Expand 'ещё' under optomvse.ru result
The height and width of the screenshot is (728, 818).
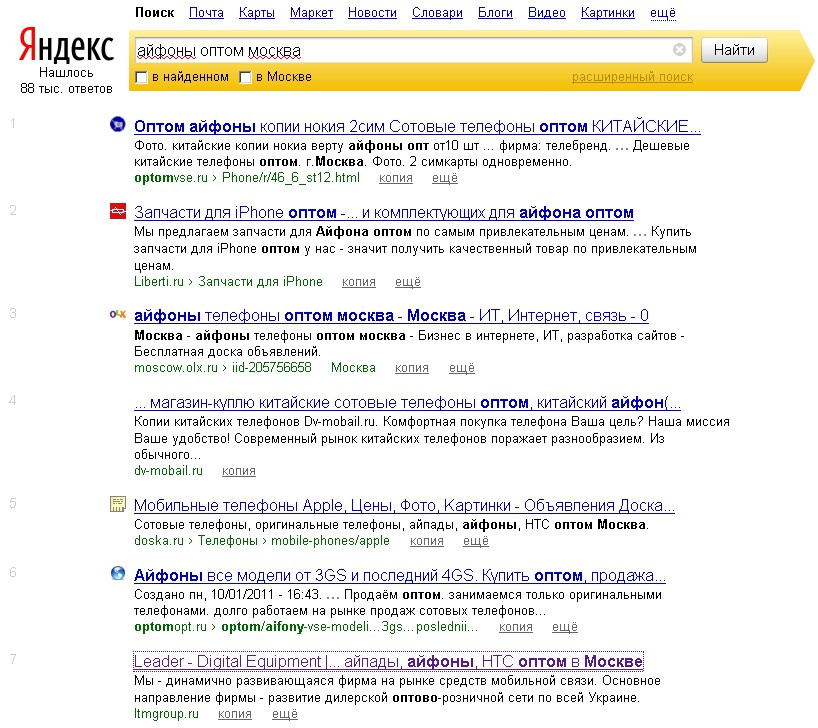point(444,178)
